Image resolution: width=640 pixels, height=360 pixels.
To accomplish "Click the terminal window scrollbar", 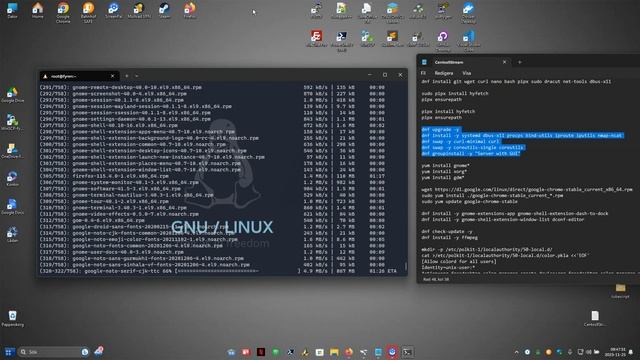I will (x=406, y=266).
